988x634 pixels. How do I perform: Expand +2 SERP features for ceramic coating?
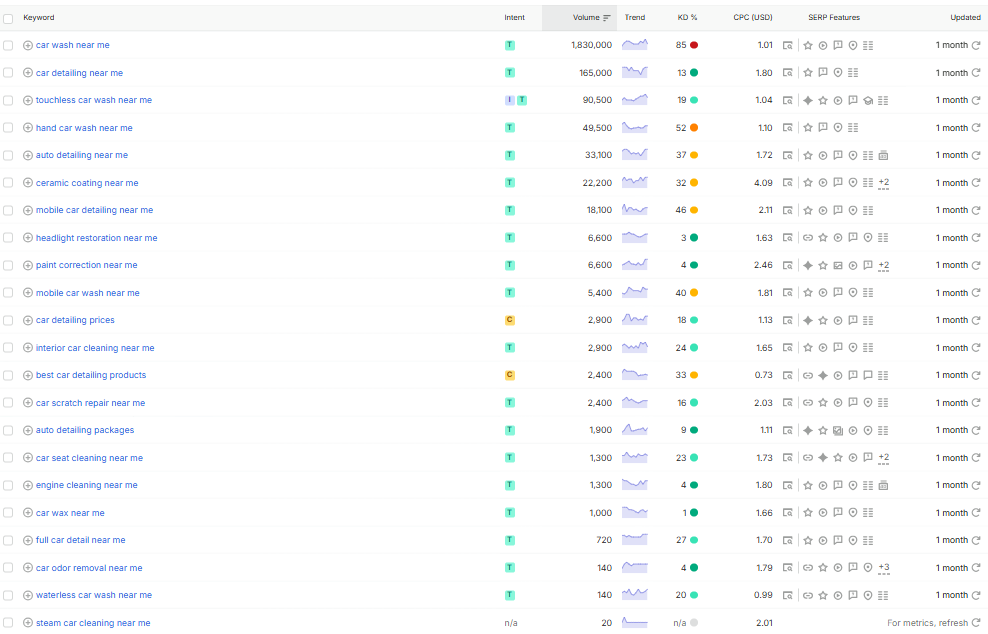click(883, 183)
